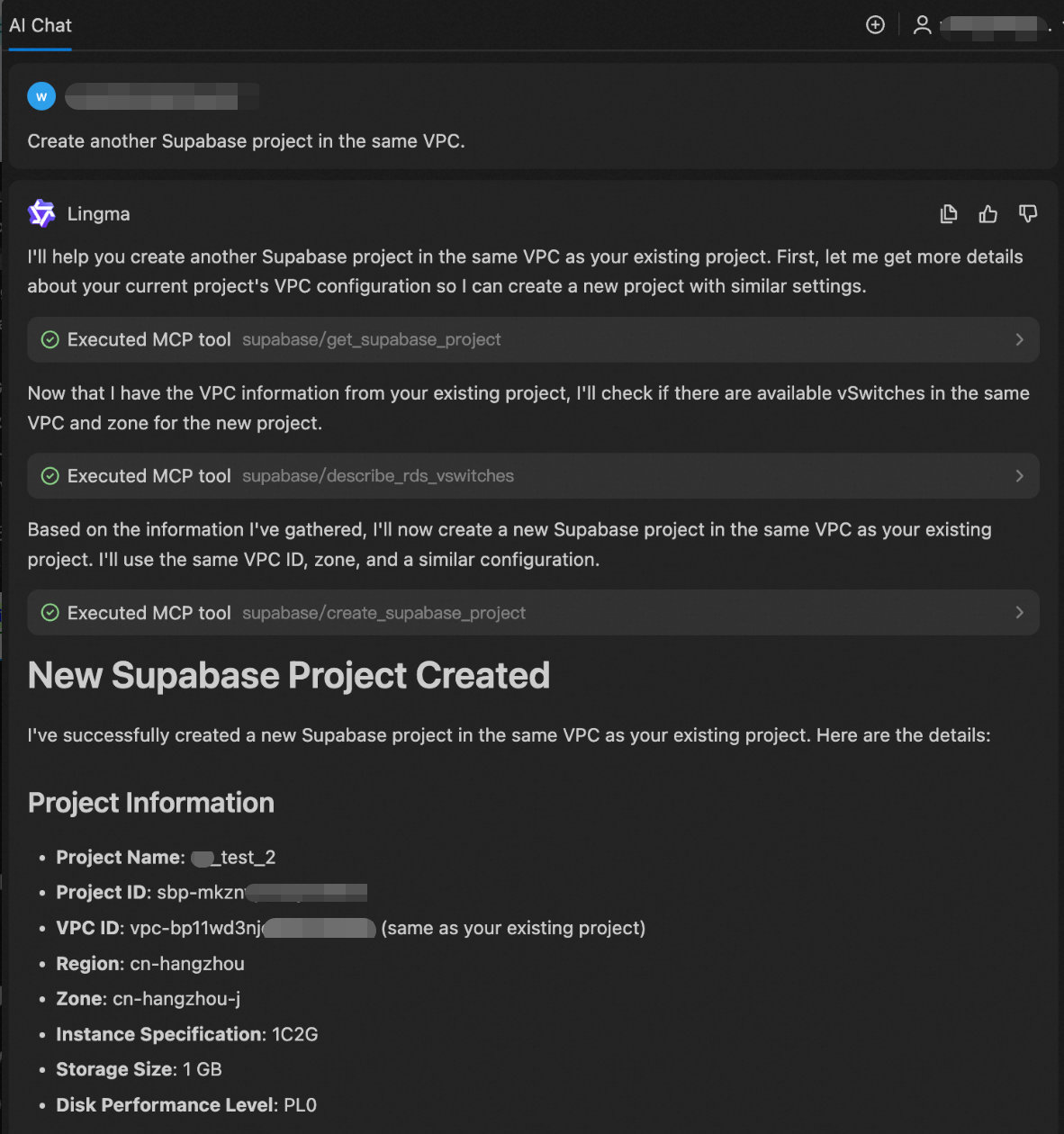The image size is (1064, 1134).
Task: Click the Lingma assistant name label
Action: pos(99,214)
